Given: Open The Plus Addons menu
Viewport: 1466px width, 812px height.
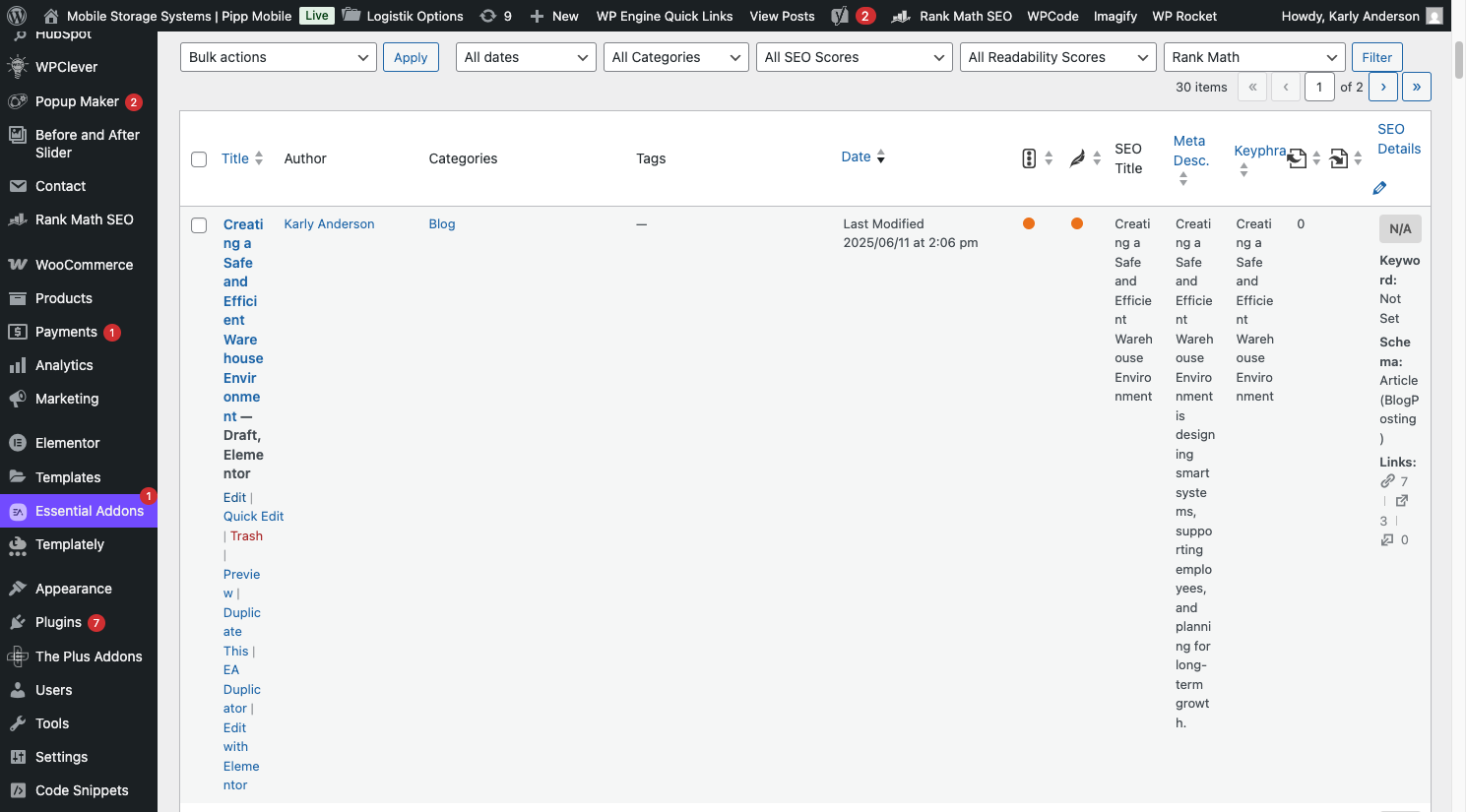Looking at the screenshot, I should [79, 656].
